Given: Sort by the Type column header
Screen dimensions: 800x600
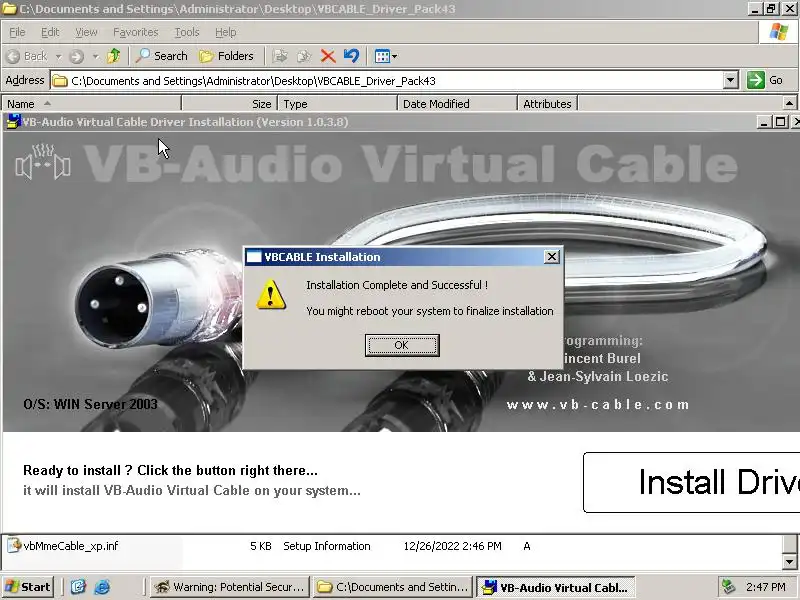Looking at the screenshot, I should 337,104.
